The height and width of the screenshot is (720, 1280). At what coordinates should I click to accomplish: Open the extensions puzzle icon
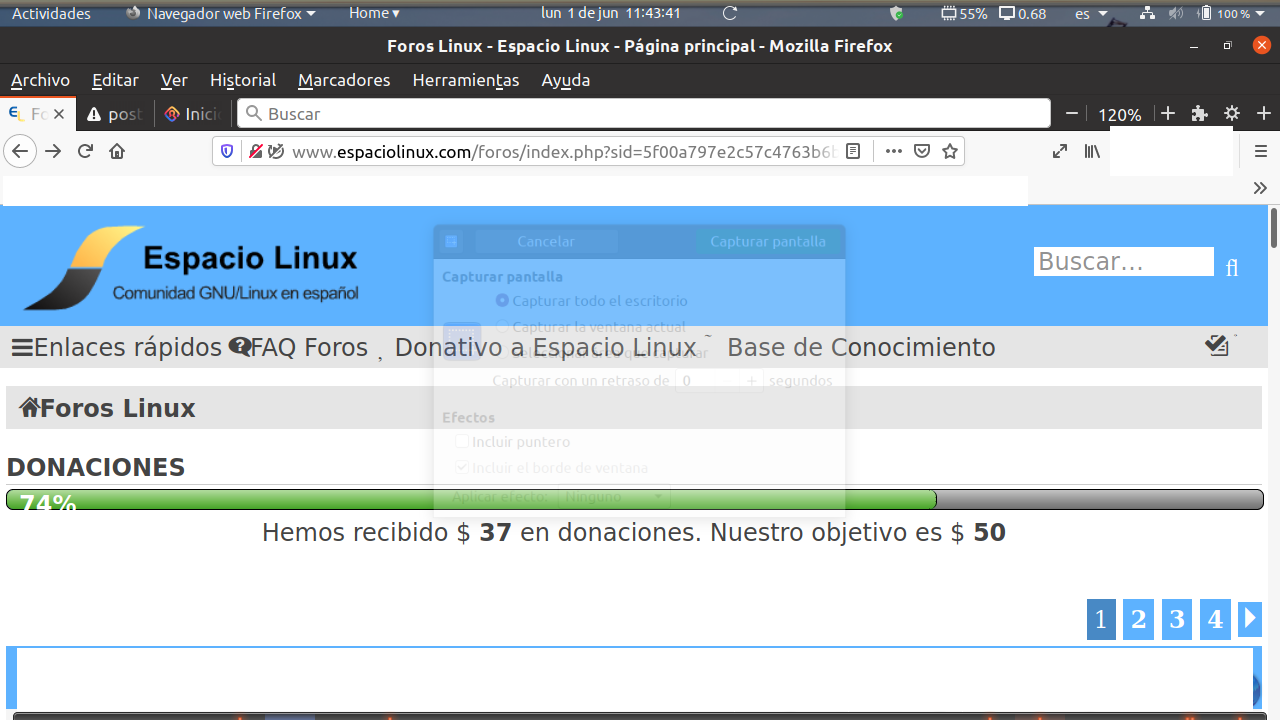1200,113
